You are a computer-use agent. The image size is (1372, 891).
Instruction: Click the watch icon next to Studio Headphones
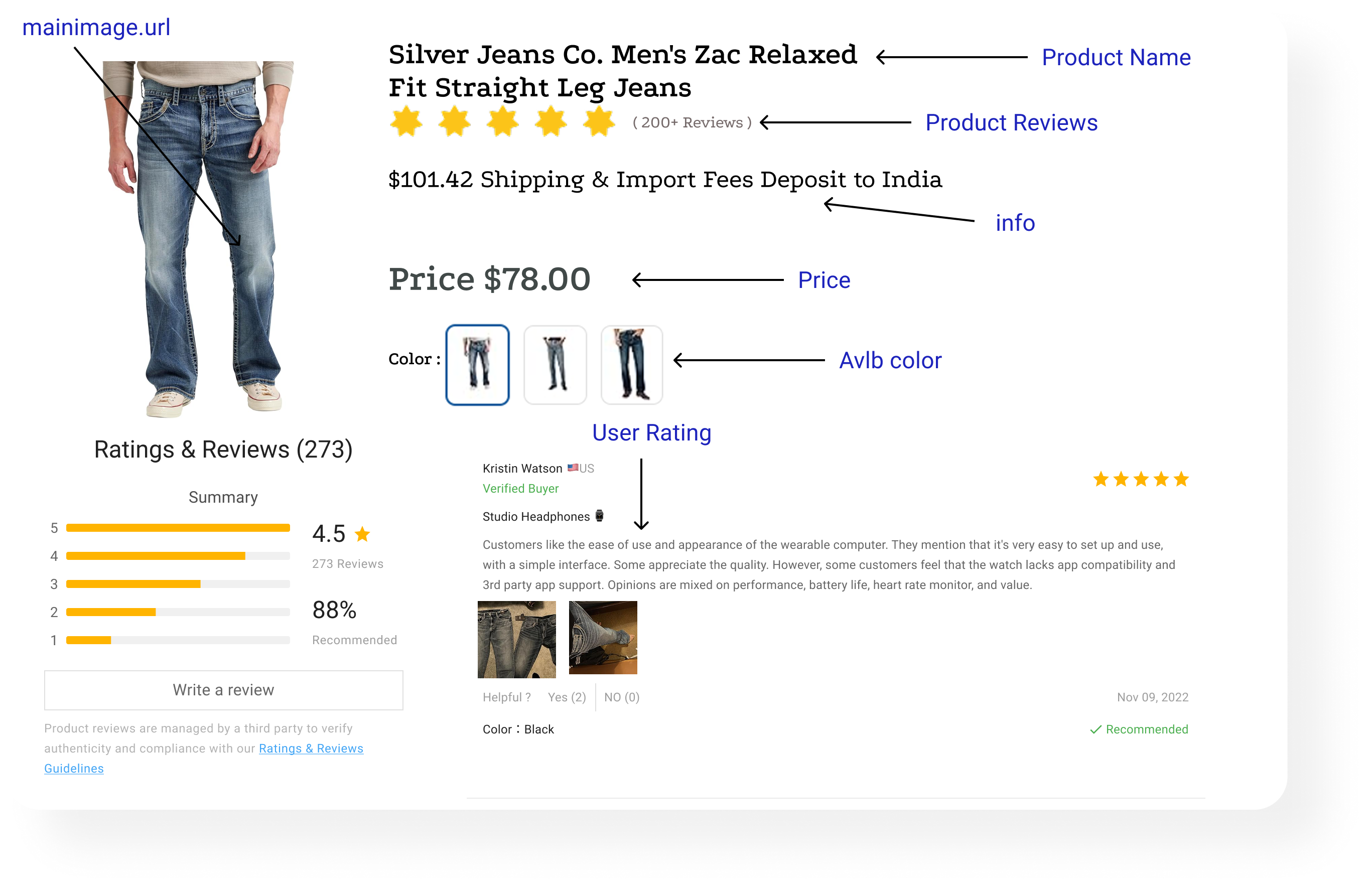click(x=600, y=516)
